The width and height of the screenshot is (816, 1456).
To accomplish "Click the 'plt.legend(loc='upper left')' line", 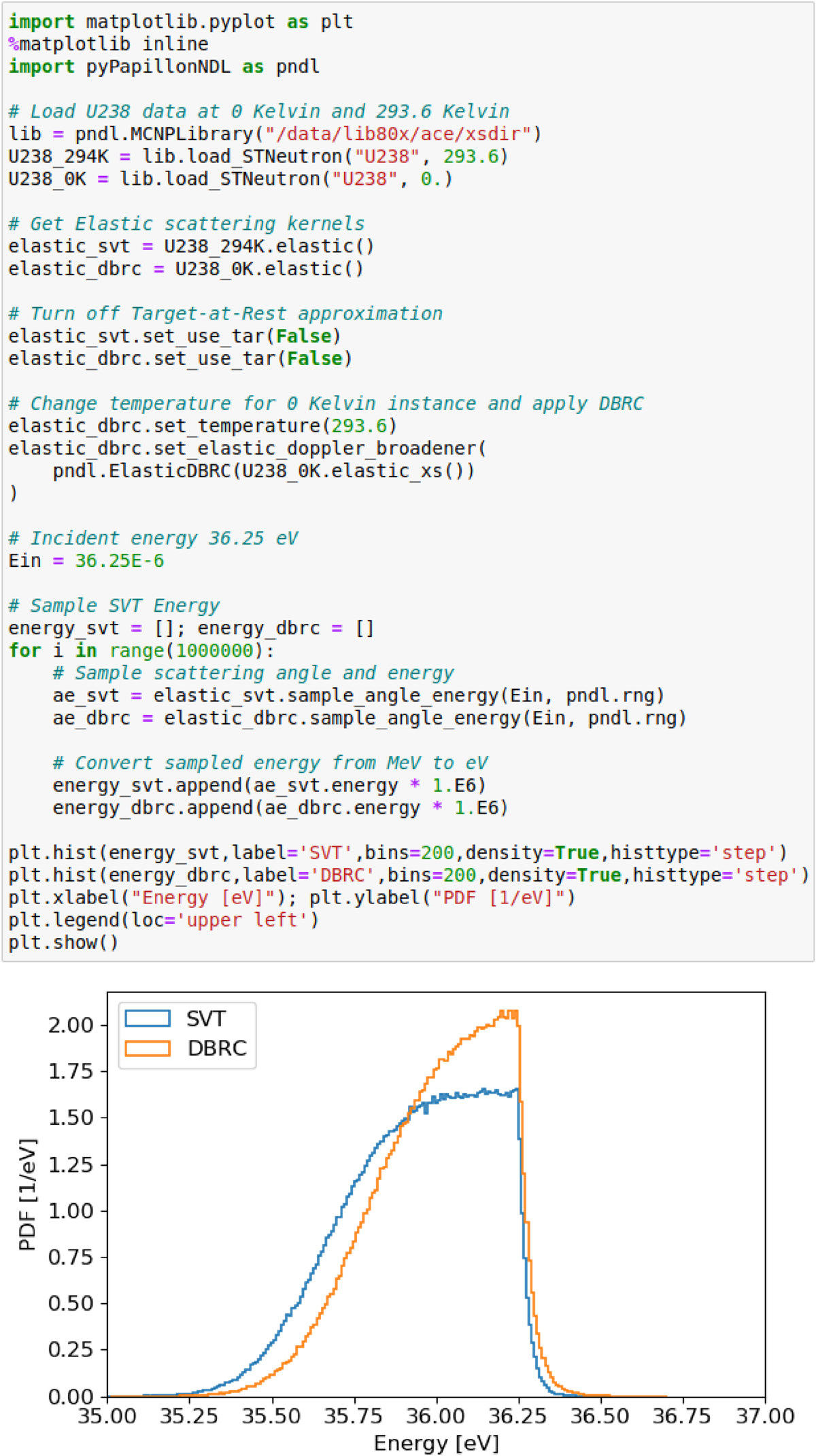I will [163, 920].
